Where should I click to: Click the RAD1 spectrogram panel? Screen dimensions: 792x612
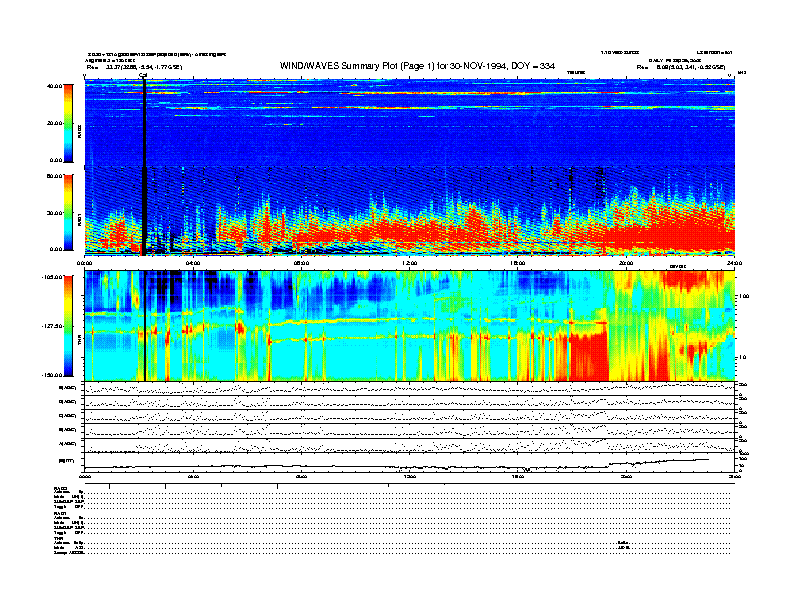pyautogui.click(x=410, y=211)
